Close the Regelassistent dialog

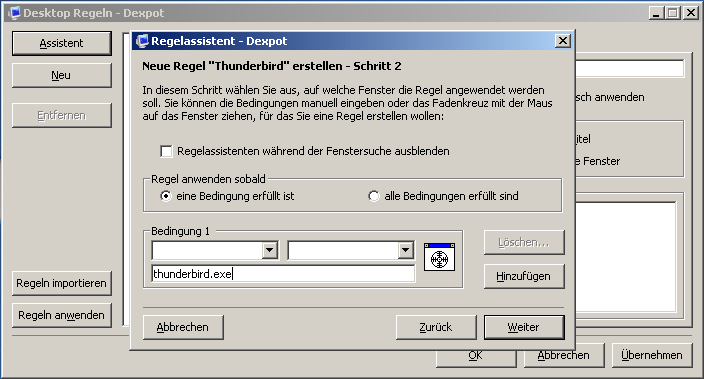(x=563, y=41)
